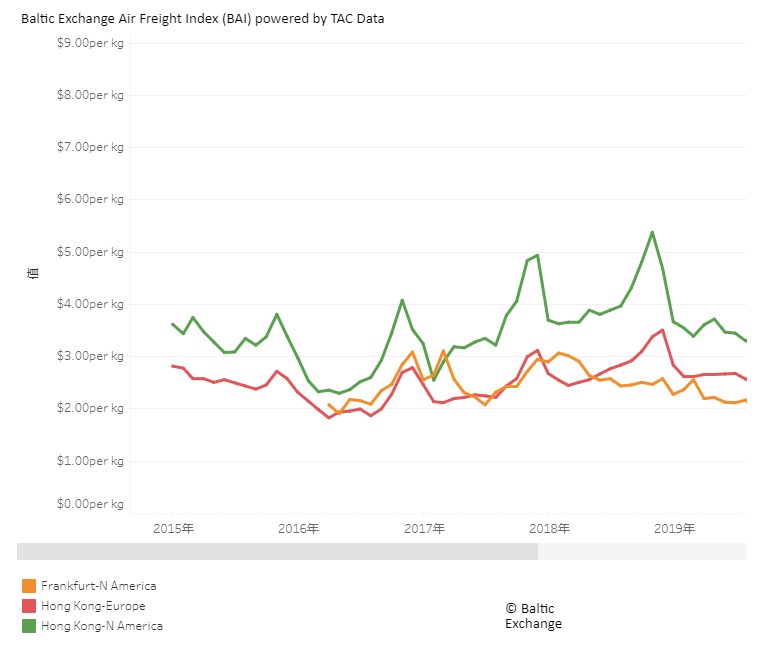
Task: Select the $0.00per kg y-axis label
Action: click(92, 504)
